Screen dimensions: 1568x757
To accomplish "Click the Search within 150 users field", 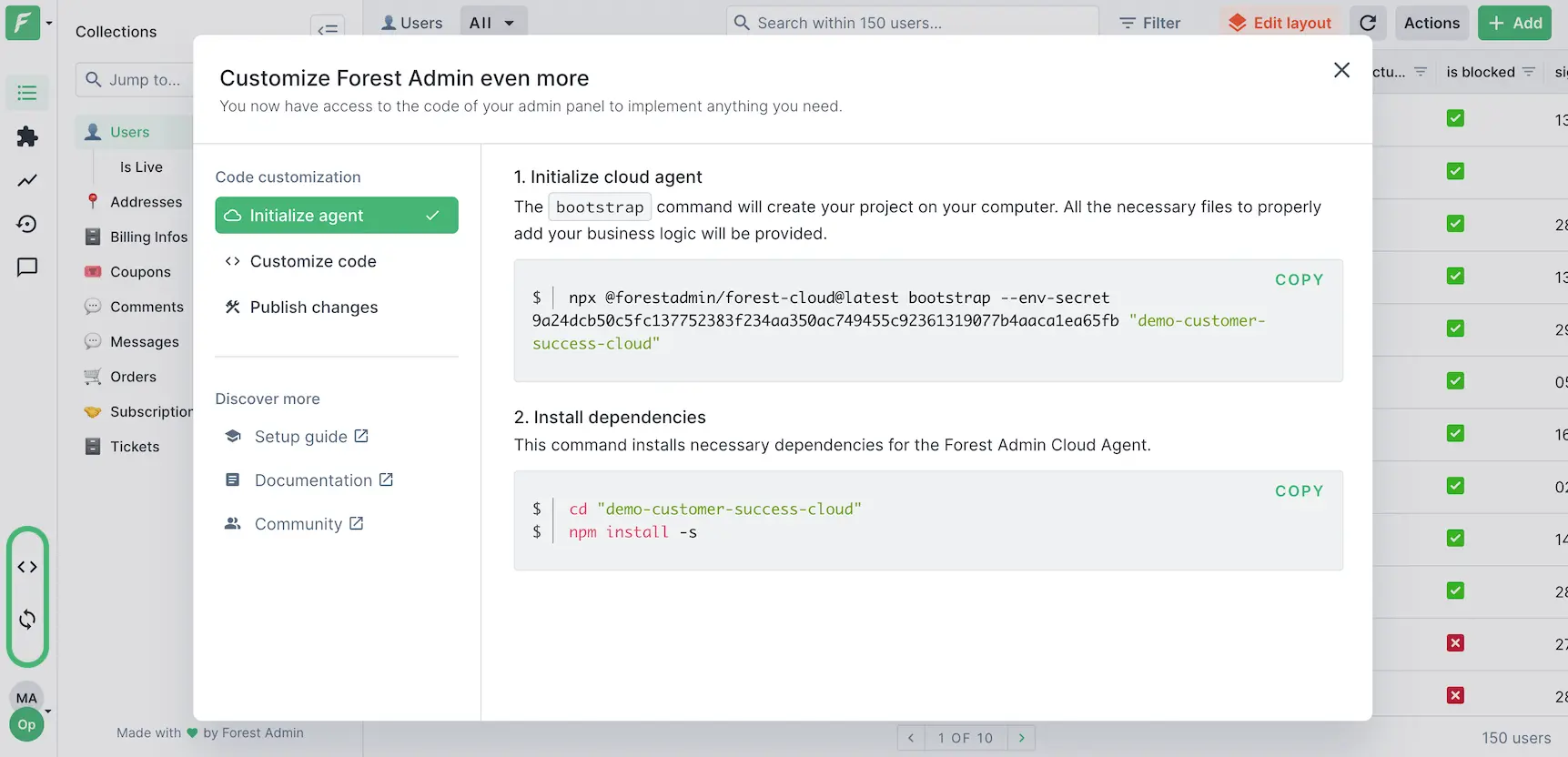I will (913, 23).
